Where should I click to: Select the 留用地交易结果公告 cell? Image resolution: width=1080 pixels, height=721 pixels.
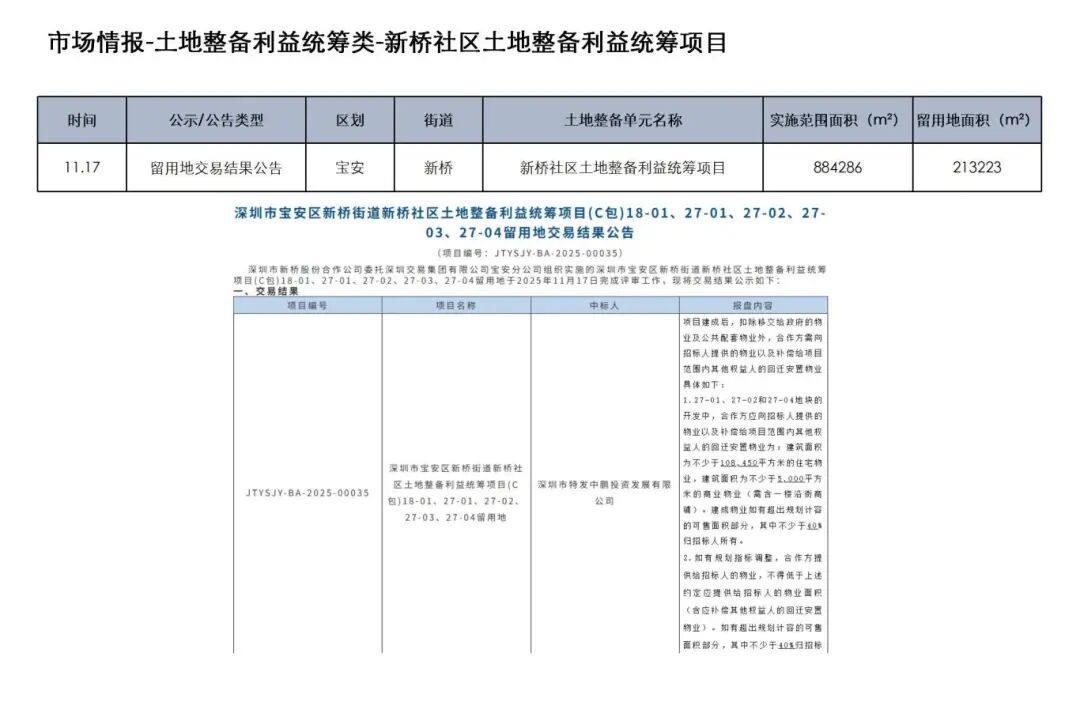216,167
